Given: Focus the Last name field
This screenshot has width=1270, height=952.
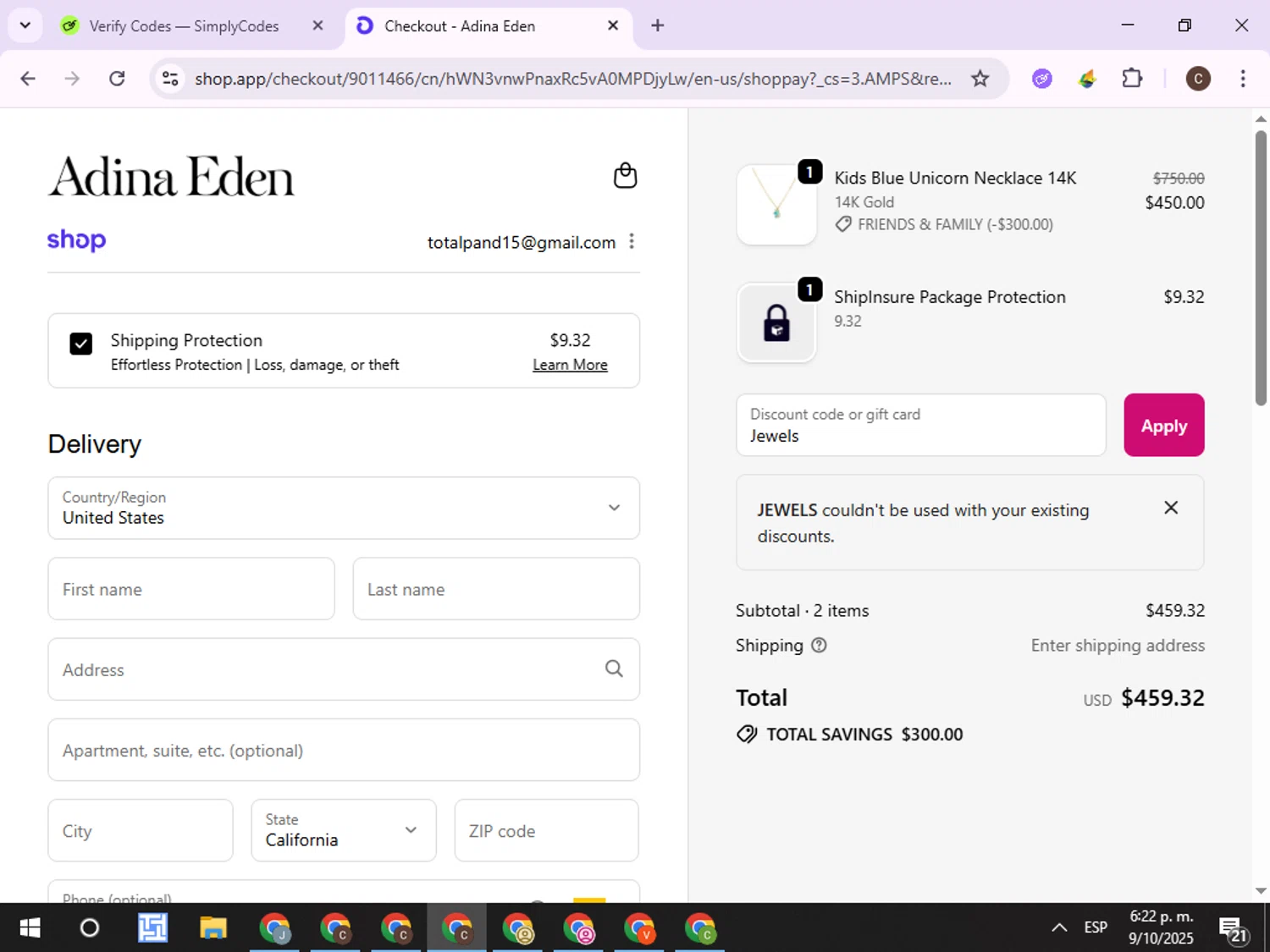Looking at the screenshot, I should click(x=496, y=589).
